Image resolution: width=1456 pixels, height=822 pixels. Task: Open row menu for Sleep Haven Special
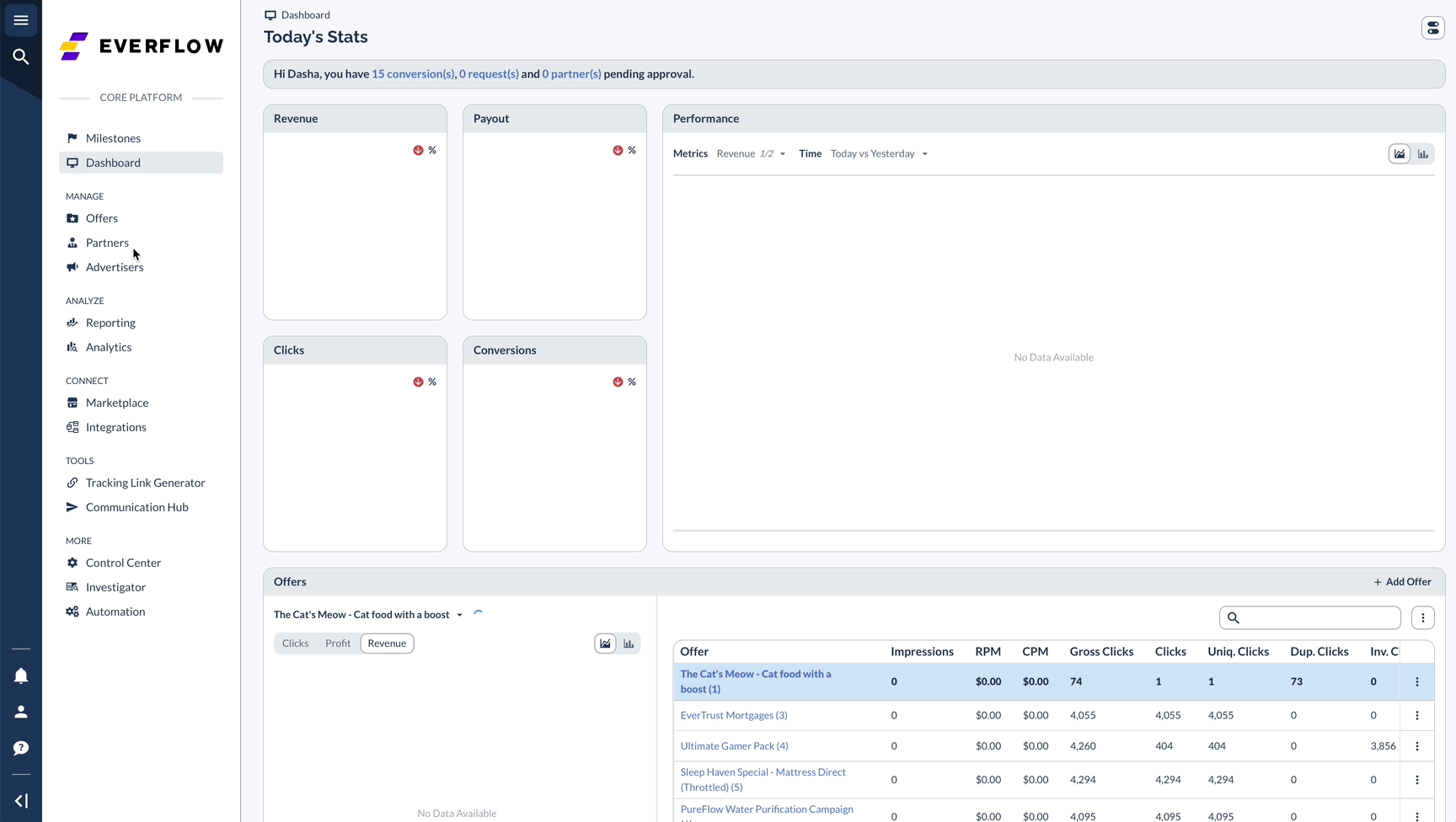(x=1417, y=780)
